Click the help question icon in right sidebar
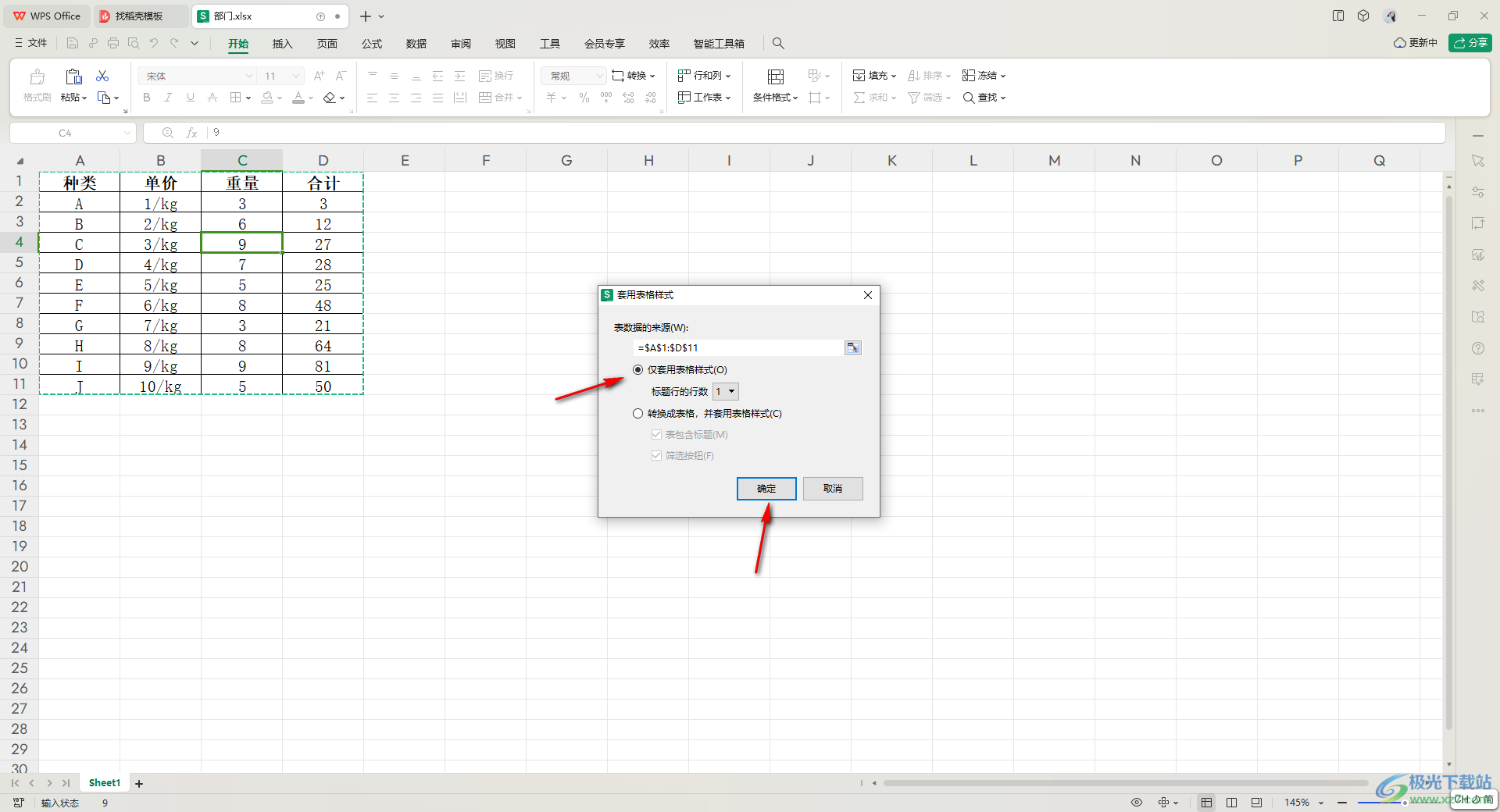This screenshot has width=1500, height=812. (1478, 348)
